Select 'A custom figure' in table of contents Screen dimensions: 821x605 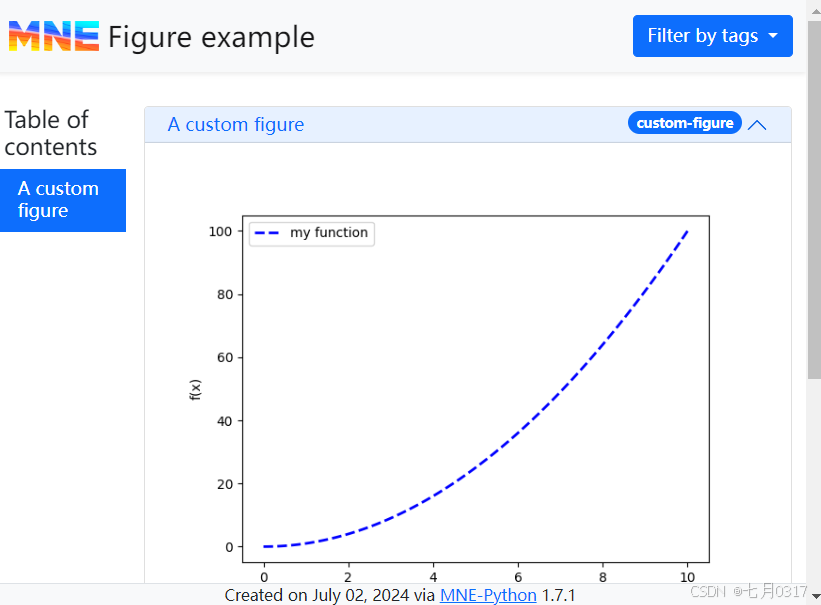[x=62, y=200]
